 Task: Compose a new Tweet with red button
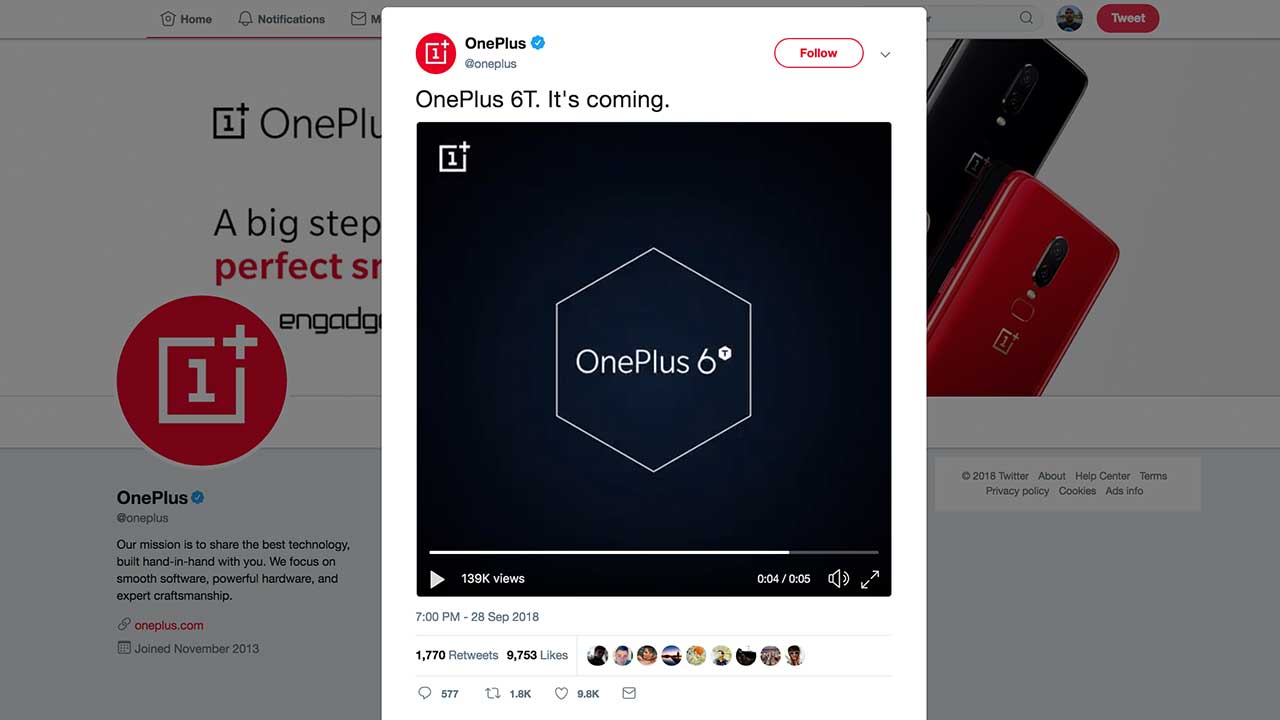[1128, 18]
